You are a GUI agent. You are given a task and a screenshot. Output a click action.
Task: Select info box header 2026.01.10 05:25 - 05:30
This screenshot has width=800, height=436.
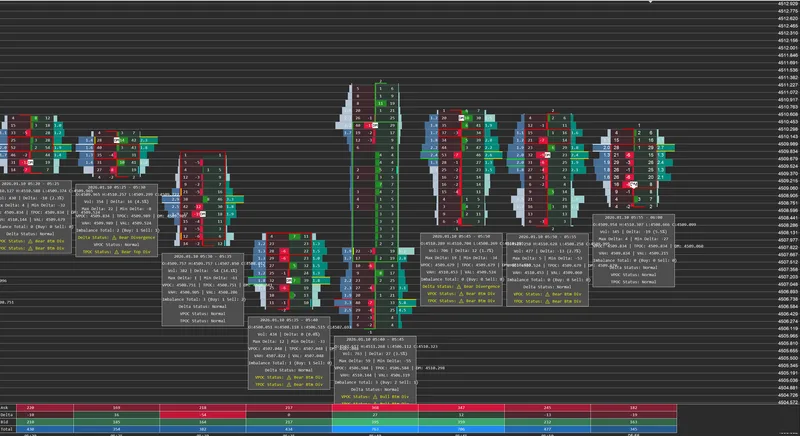tap(116, 187)
